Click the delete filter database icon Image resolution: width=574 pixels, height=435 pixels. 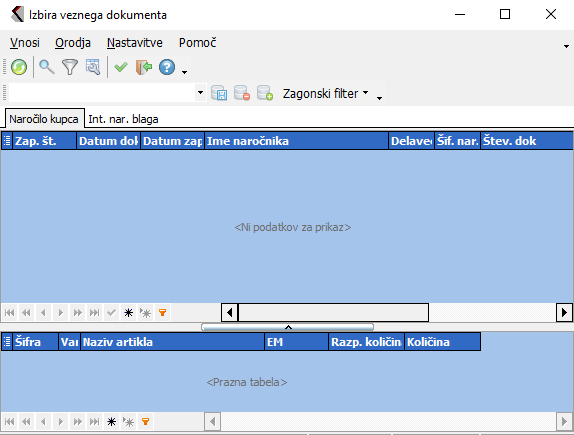(x=242, y=93)
